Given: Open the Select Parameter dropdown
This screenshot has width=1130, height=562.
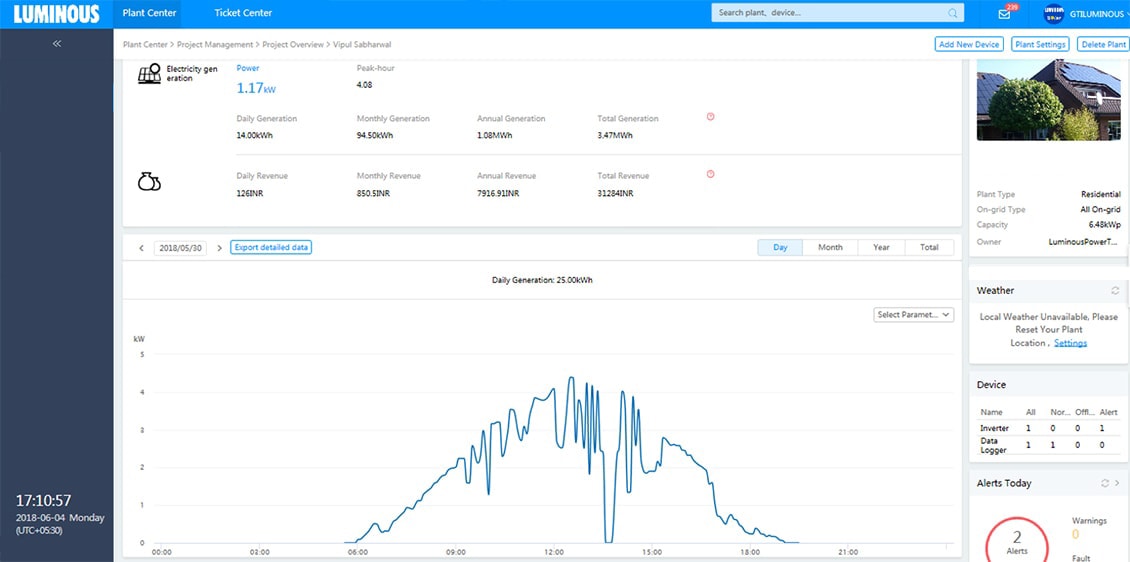Looking at the screenshot, I should [914, 314].
